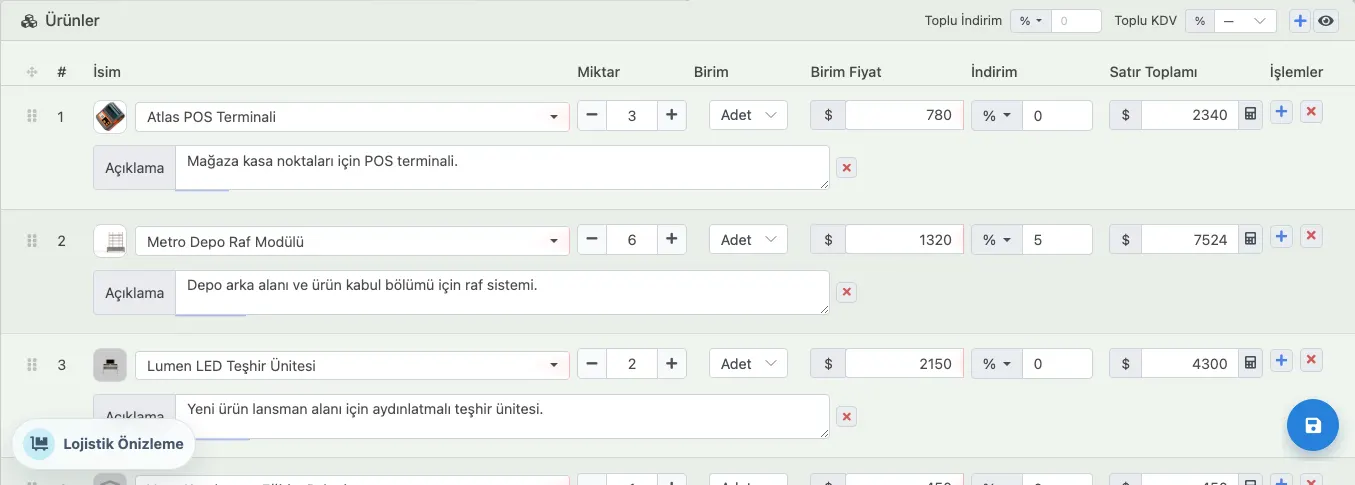
Task: Click drag handle of row 1
Action: [31, 116]
